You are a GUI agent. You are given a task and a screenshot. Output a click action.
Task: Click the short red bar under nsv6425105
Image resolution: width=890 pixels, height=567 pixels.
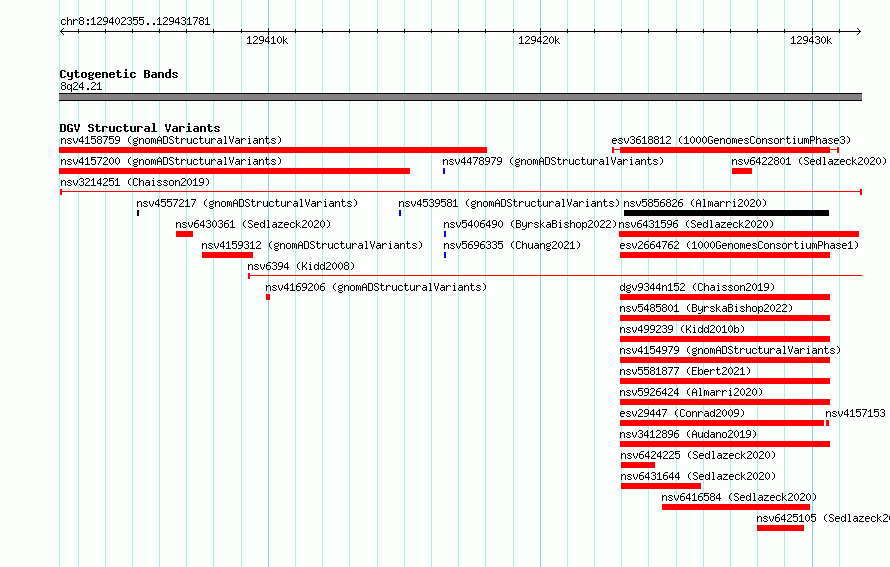[x=780, y=528]
